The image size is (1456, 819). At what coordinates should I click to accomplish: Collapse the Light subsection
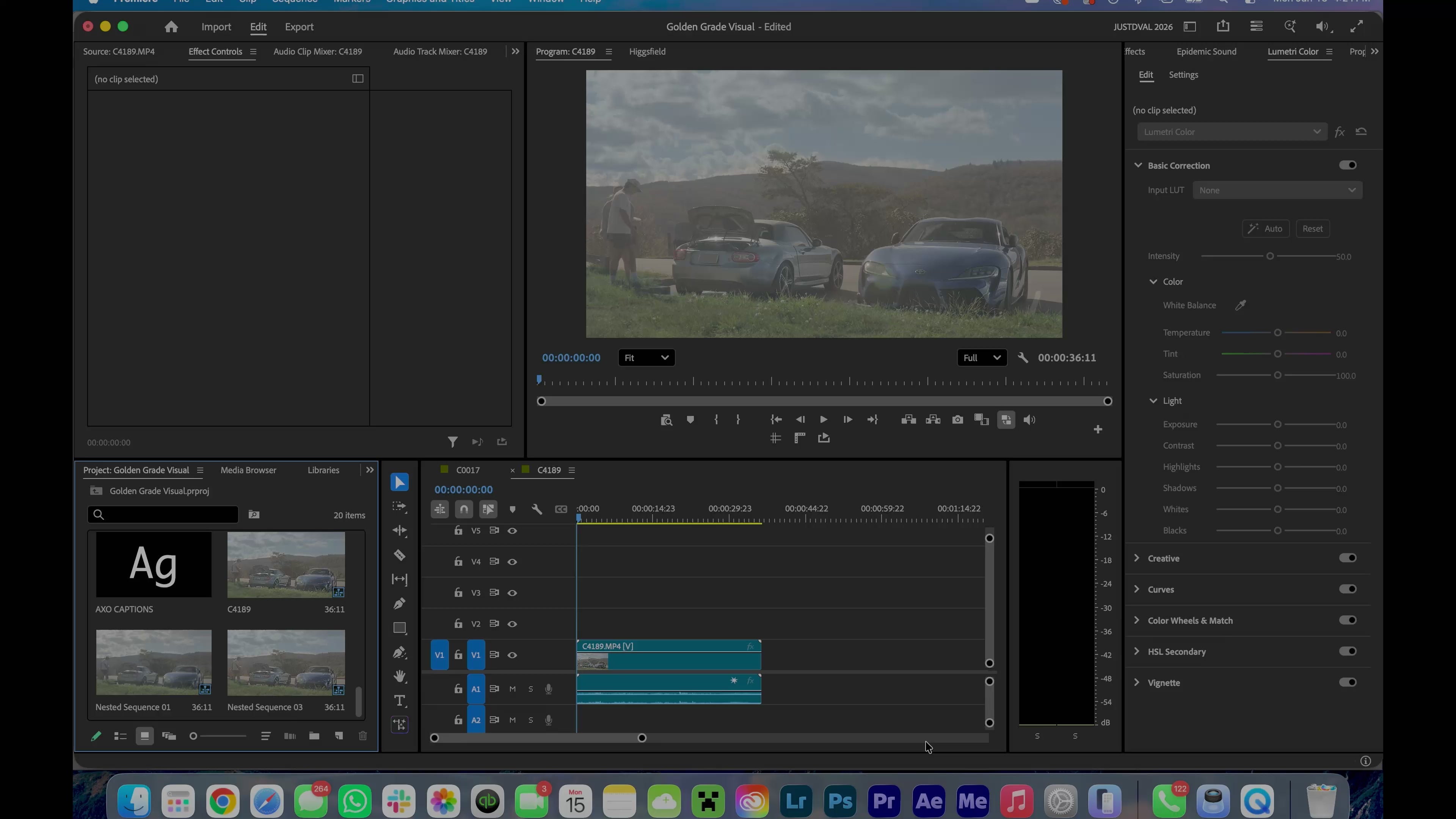[1153, 401]
